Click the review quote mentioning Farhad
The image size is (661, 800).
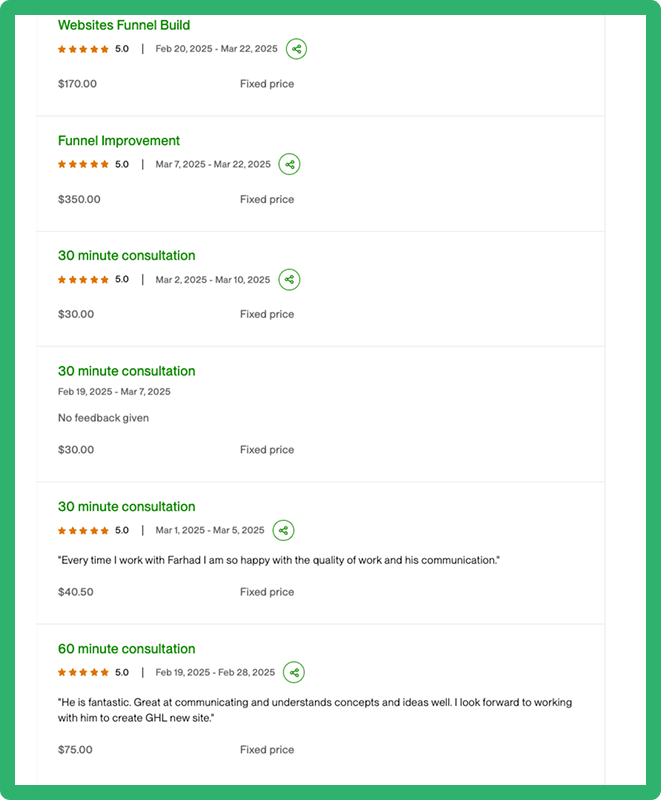coord(278,560)
